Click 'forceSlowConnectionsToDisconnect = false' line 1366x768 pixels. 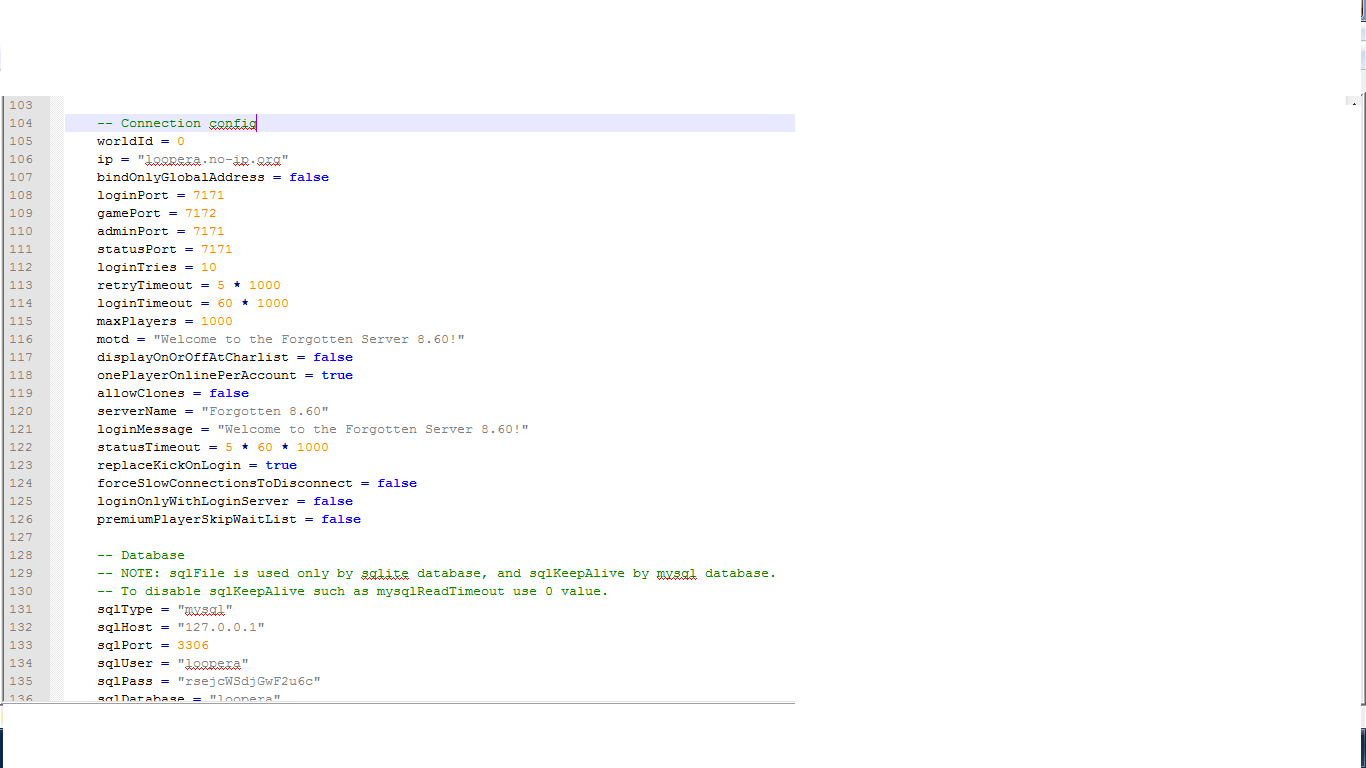257,483
